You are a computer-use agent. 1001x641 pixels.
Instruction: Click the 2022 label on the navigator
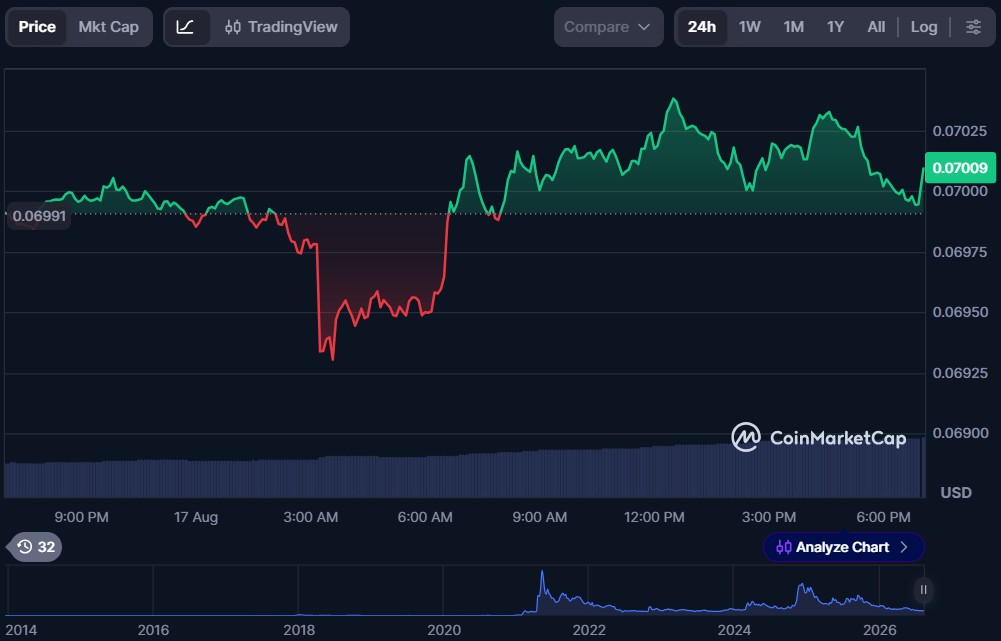[589, 630]
